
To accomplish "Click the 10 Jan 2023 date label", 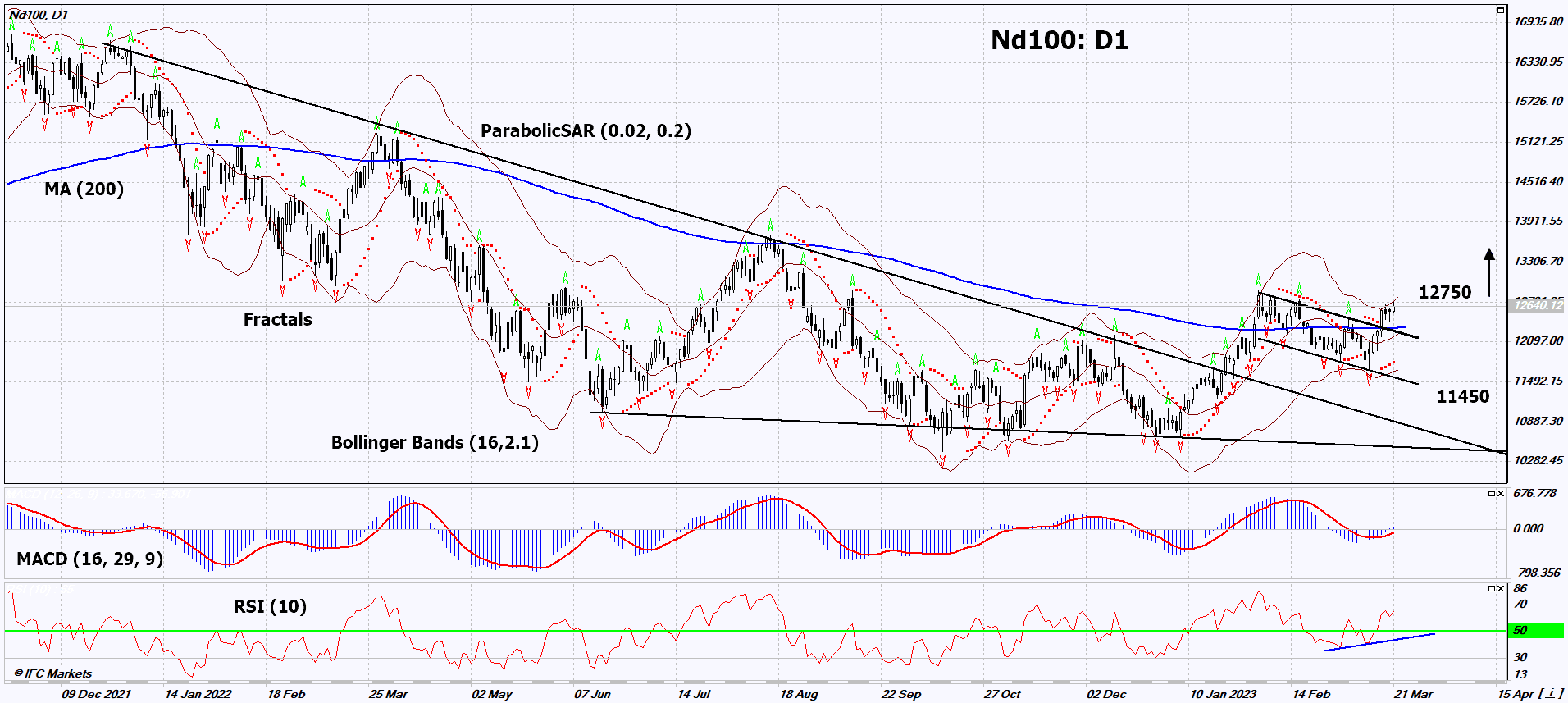I will click(1223, 694).
